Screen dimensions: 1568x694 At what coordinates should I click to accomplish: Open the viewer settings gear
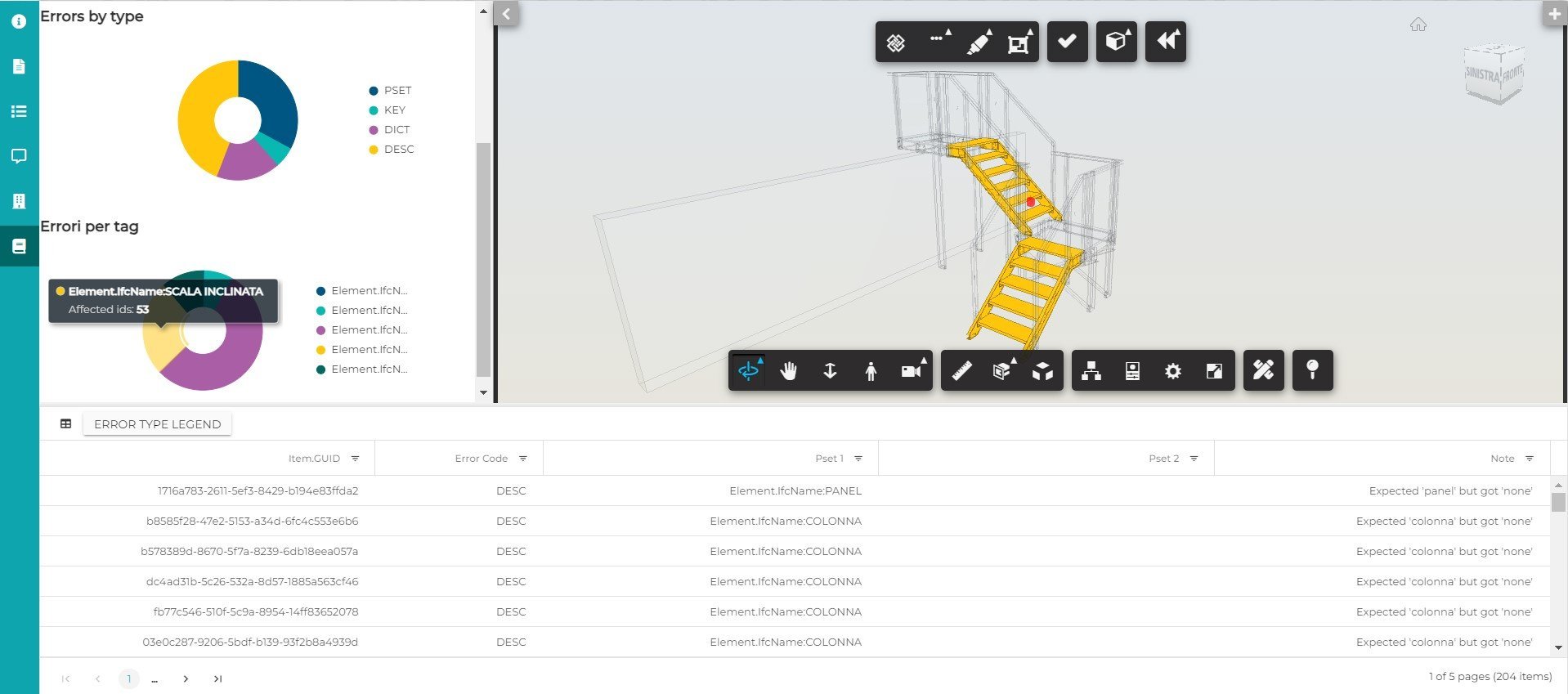click(1173, 371)
